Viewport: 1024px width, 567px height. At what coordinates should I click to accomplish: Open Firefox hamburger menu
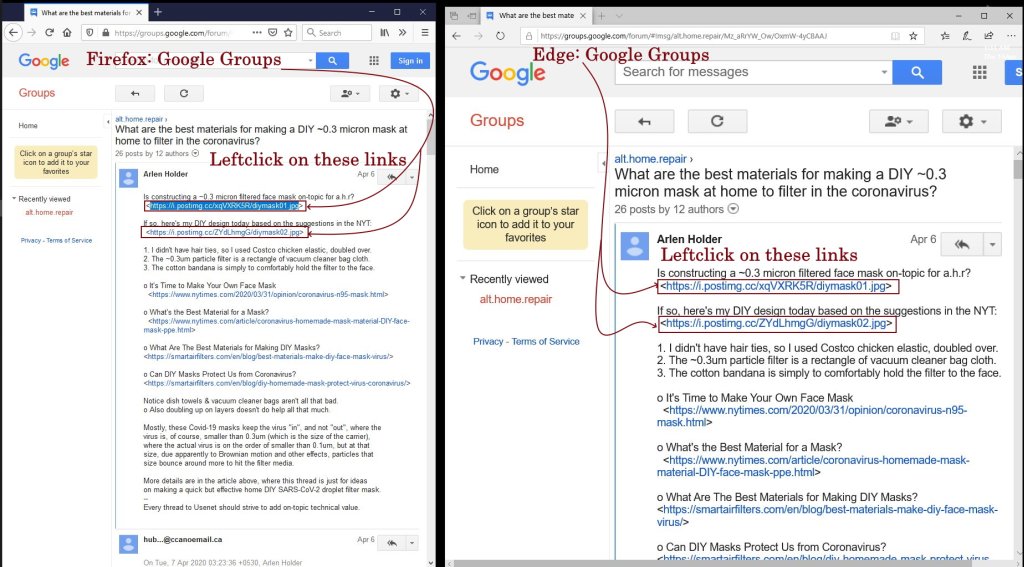(424, 32)
